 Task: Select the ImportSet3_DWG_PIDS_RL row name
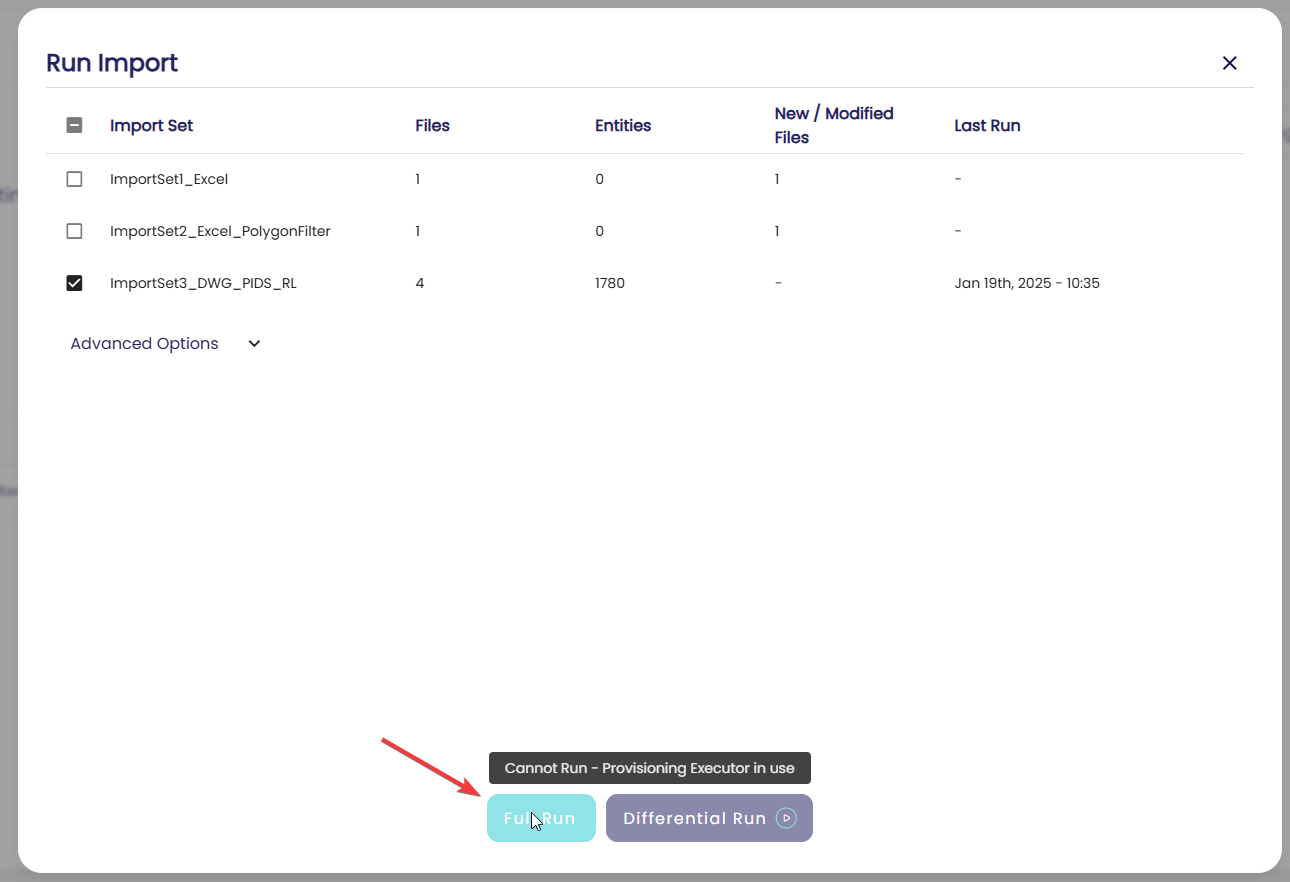click(203, 283)
